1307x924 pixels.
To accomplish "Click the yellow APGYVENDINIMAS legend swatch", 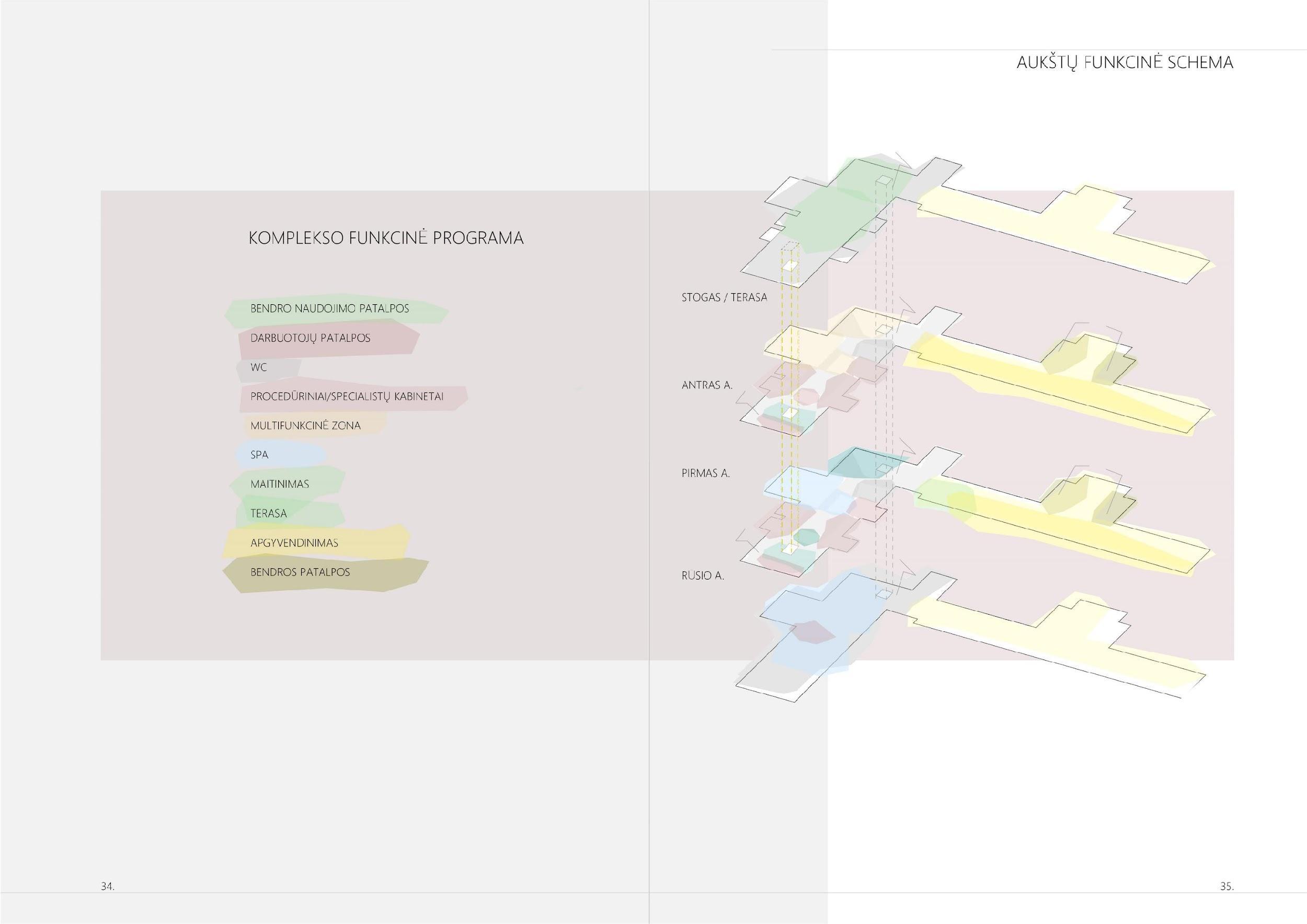I will 316,544.
